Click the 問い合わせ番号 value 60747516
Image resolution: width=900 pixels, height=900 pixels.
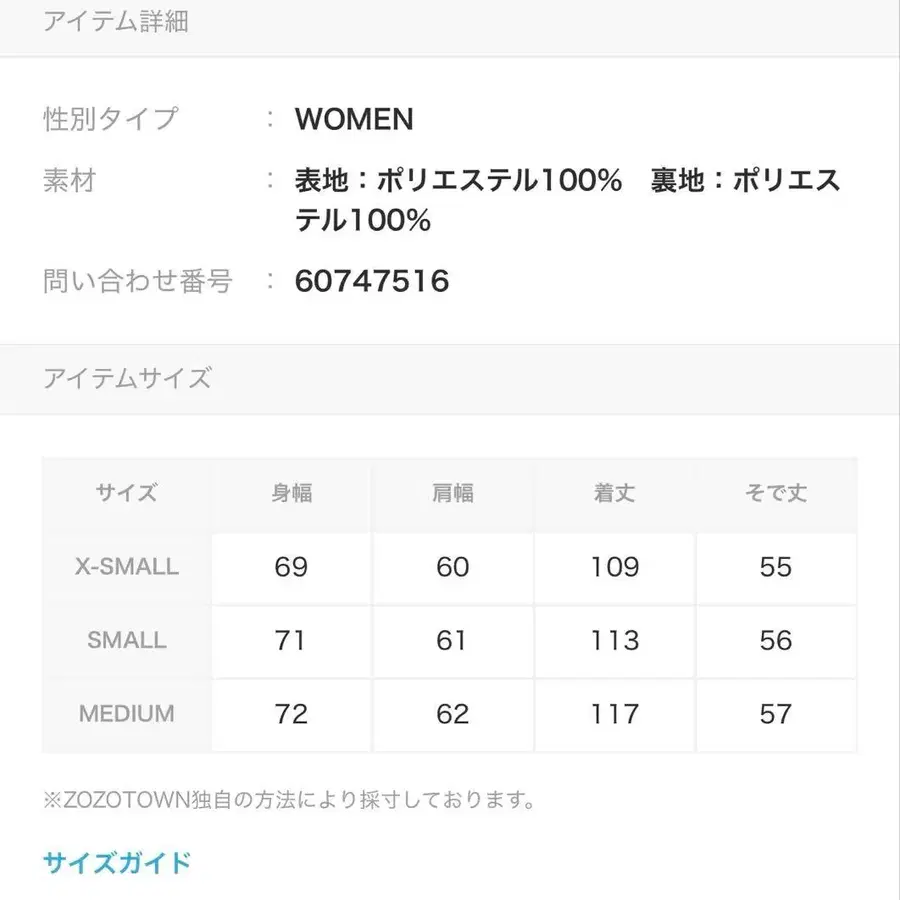coord(371,281)
